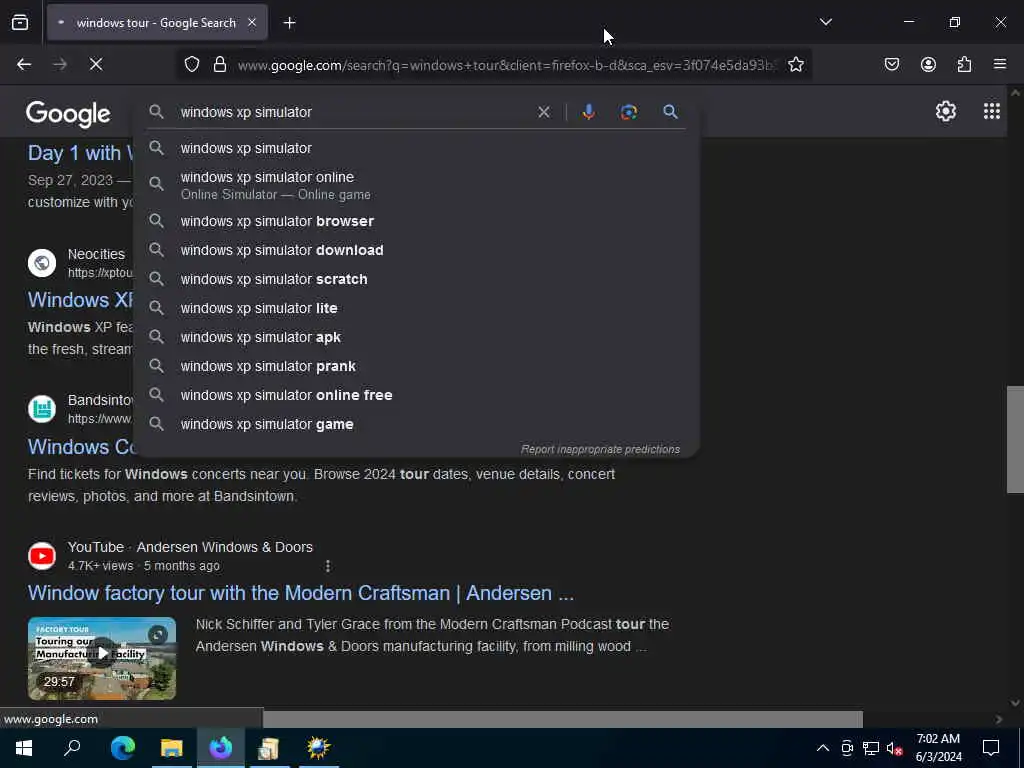This screenshot has width=1024, height=768.
Task: Open the network tray icon
Action: tap(871, 748)
